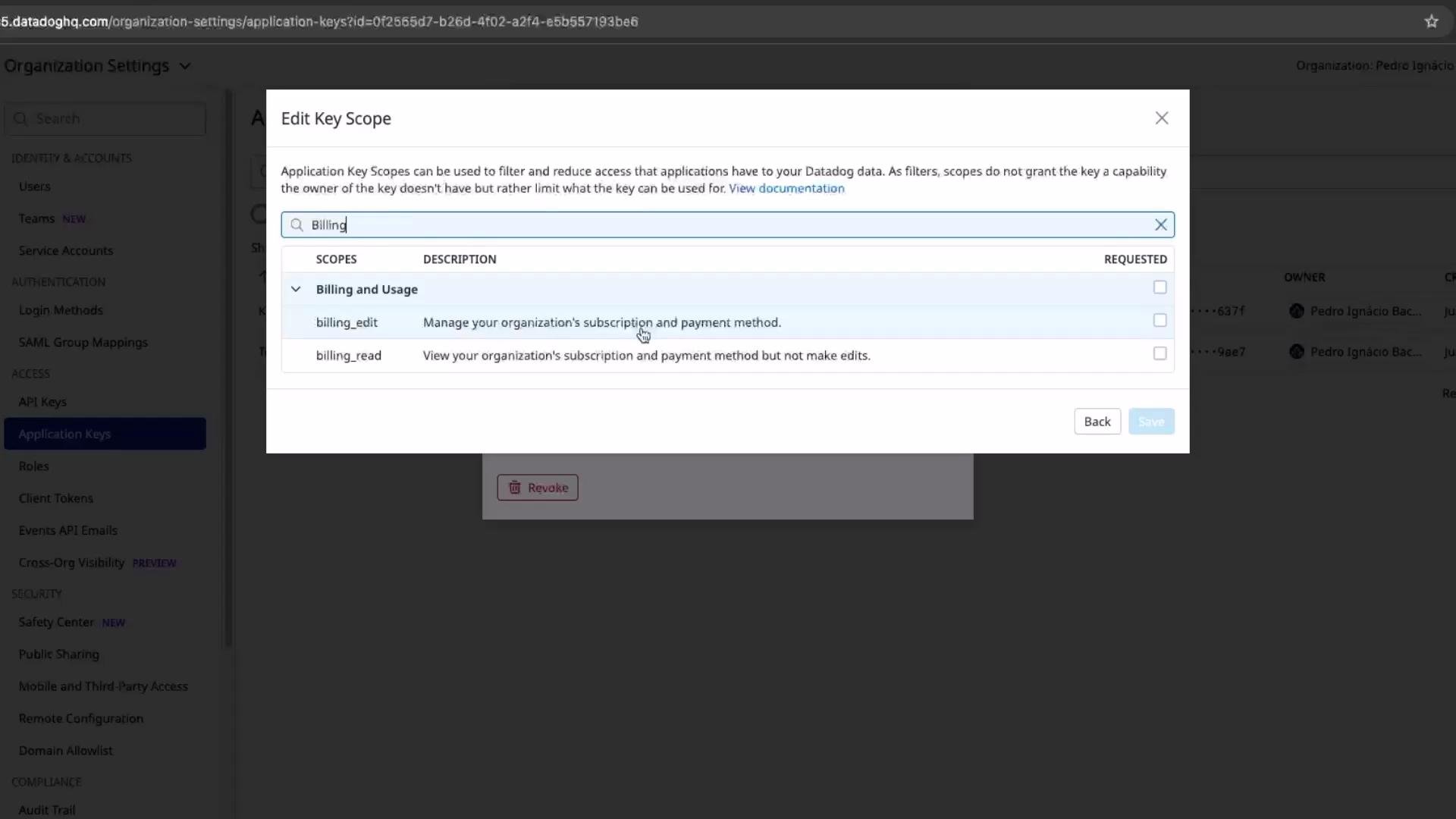Click the REQUESTED column header
The image size is (1456, 819).
1135,259
